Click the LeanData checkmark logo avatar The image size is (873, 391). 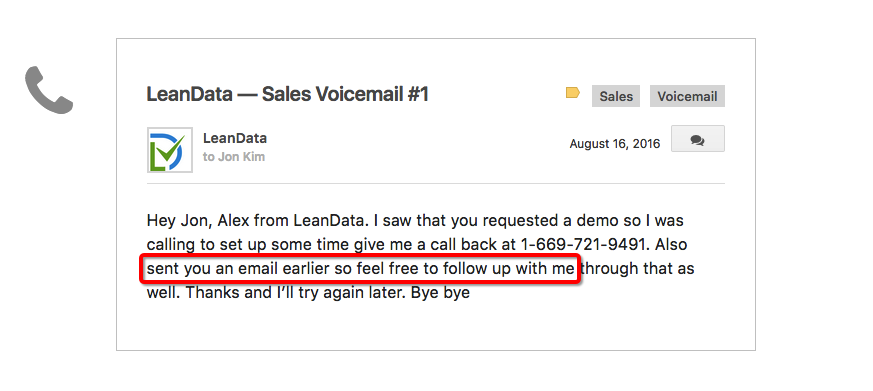click(170, 150)
